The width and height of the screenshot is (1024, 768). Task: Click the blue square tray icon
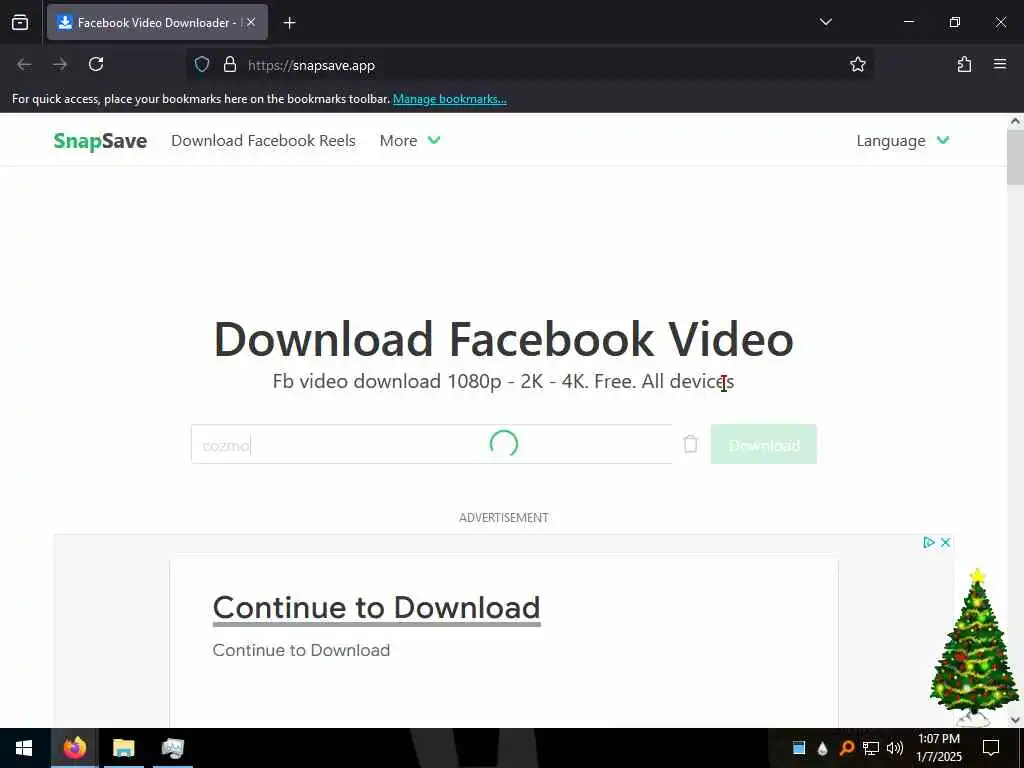799,748
